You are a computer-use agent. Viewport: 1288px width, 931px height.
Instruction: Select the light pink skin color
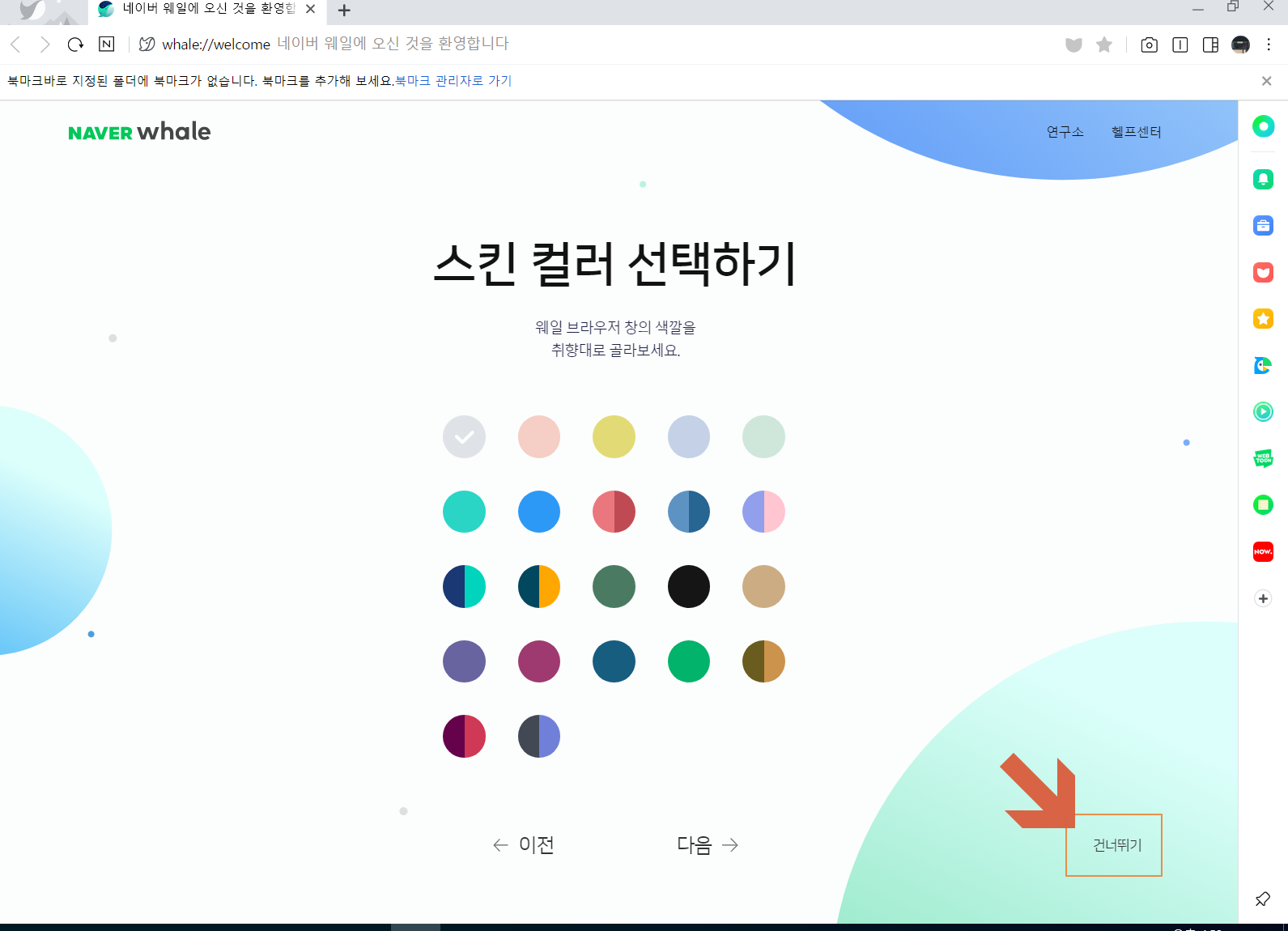coord(539,437)
